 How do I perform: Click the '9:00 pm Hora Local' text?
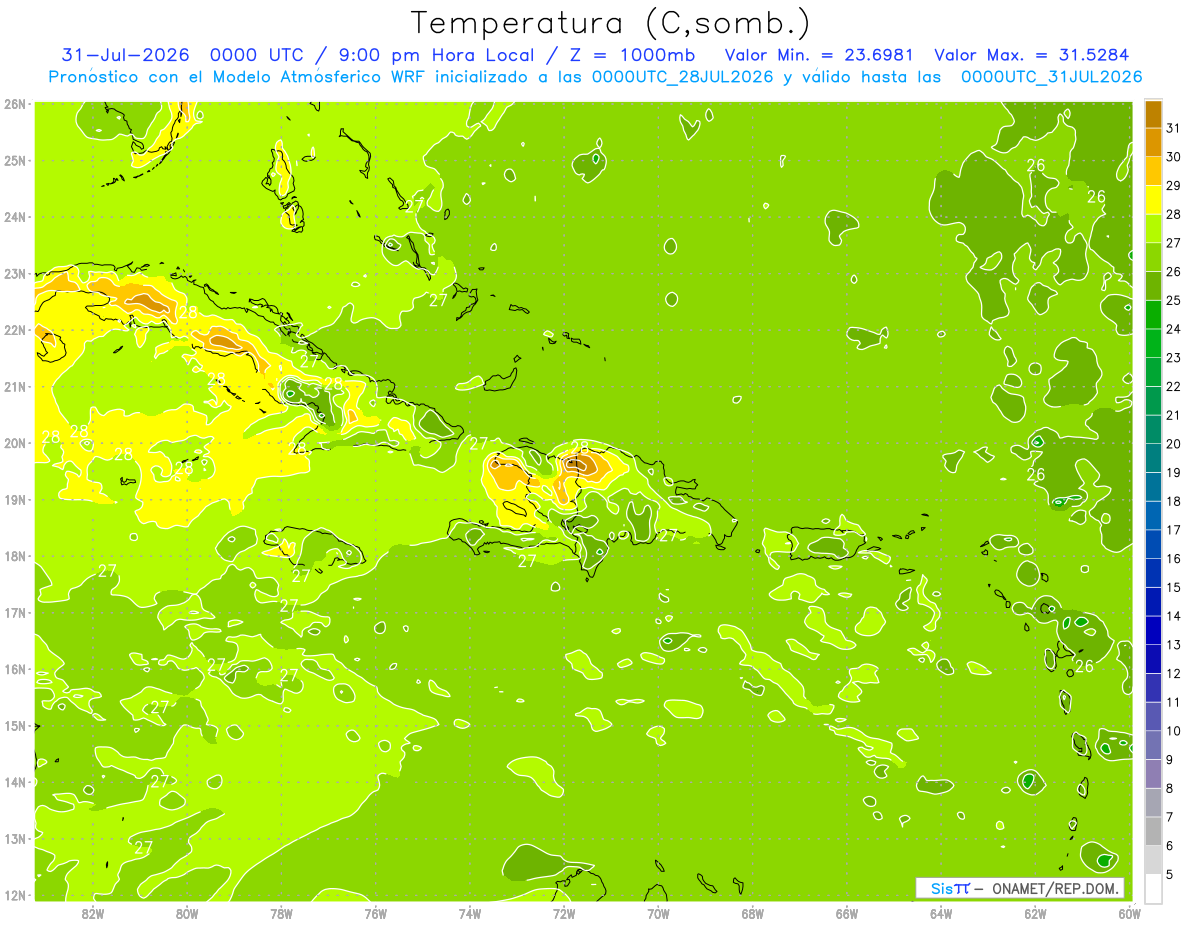click(434, 55)
